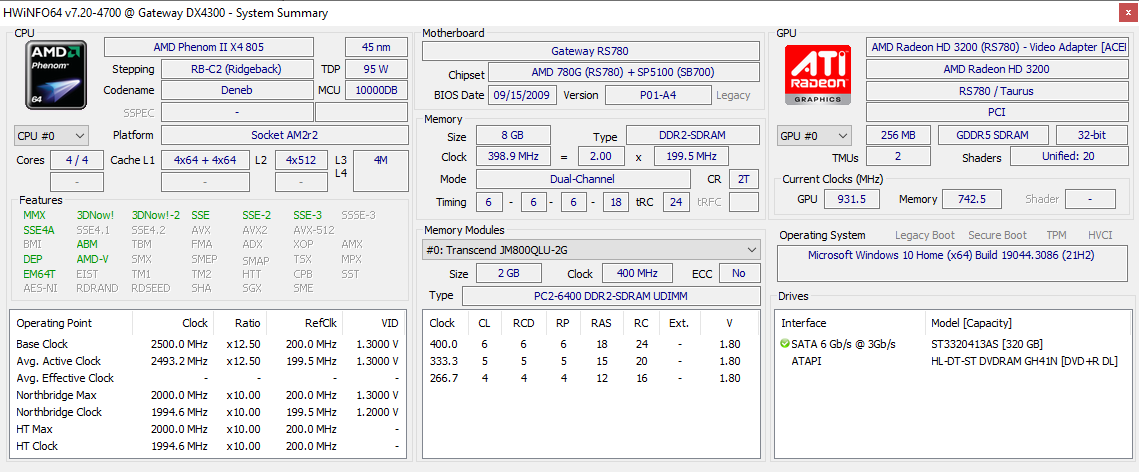Click the 256 MB video memory field
This screenshot has height=472, width=1139.
pyautogui.click(x=899, y=135)
